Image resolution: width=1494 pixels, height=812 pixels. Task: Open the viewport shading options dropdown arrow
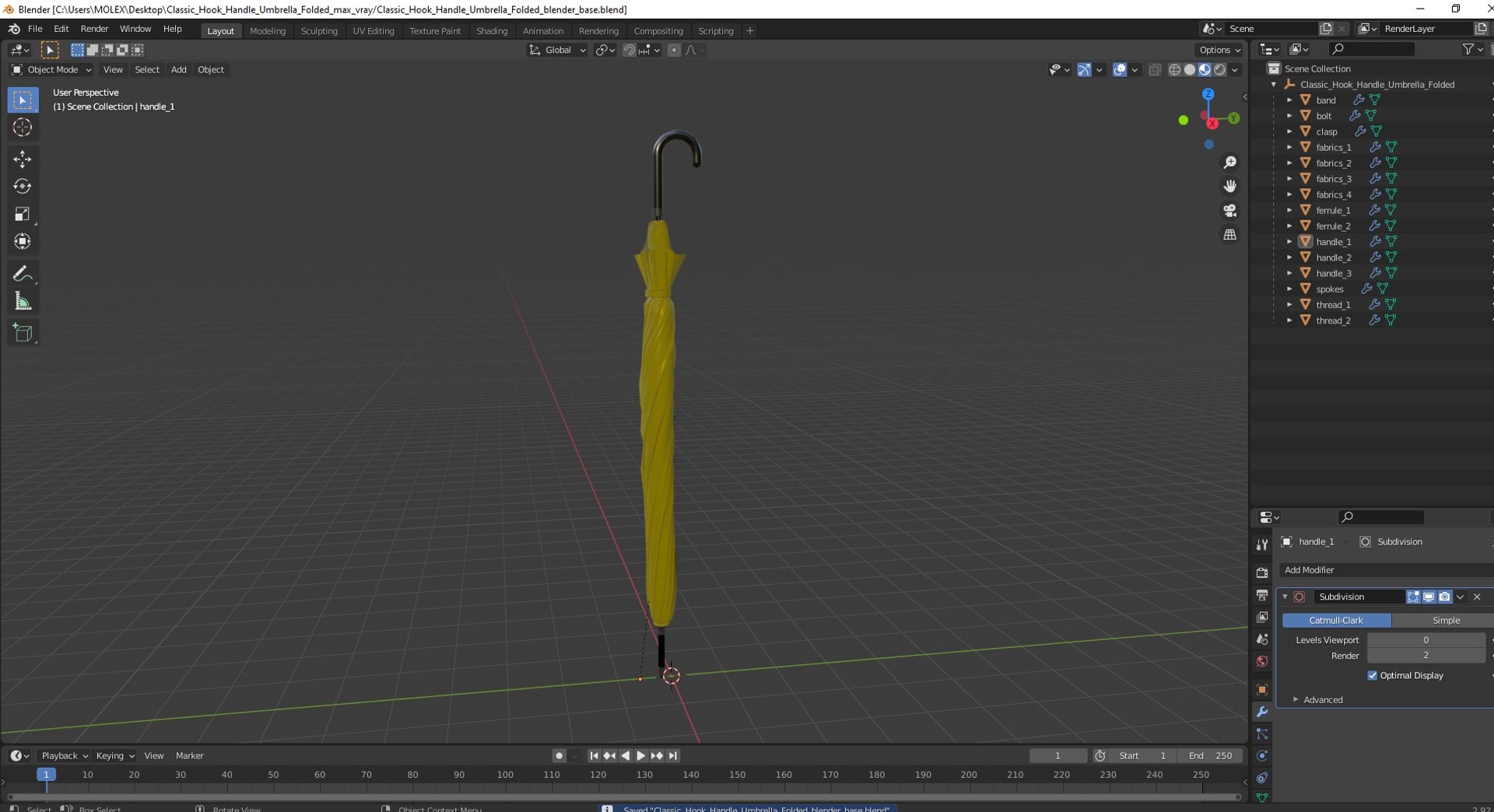pos(1235,70)
